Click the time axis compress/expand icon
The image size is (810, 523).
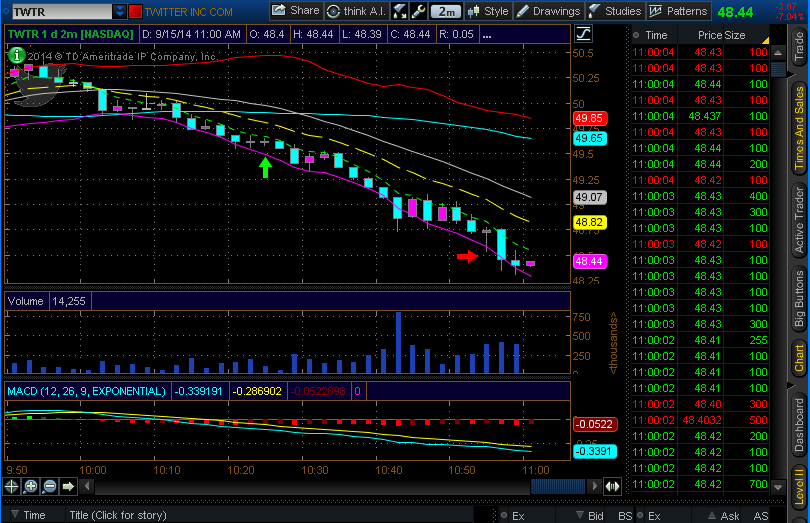[x=612, y=486]
